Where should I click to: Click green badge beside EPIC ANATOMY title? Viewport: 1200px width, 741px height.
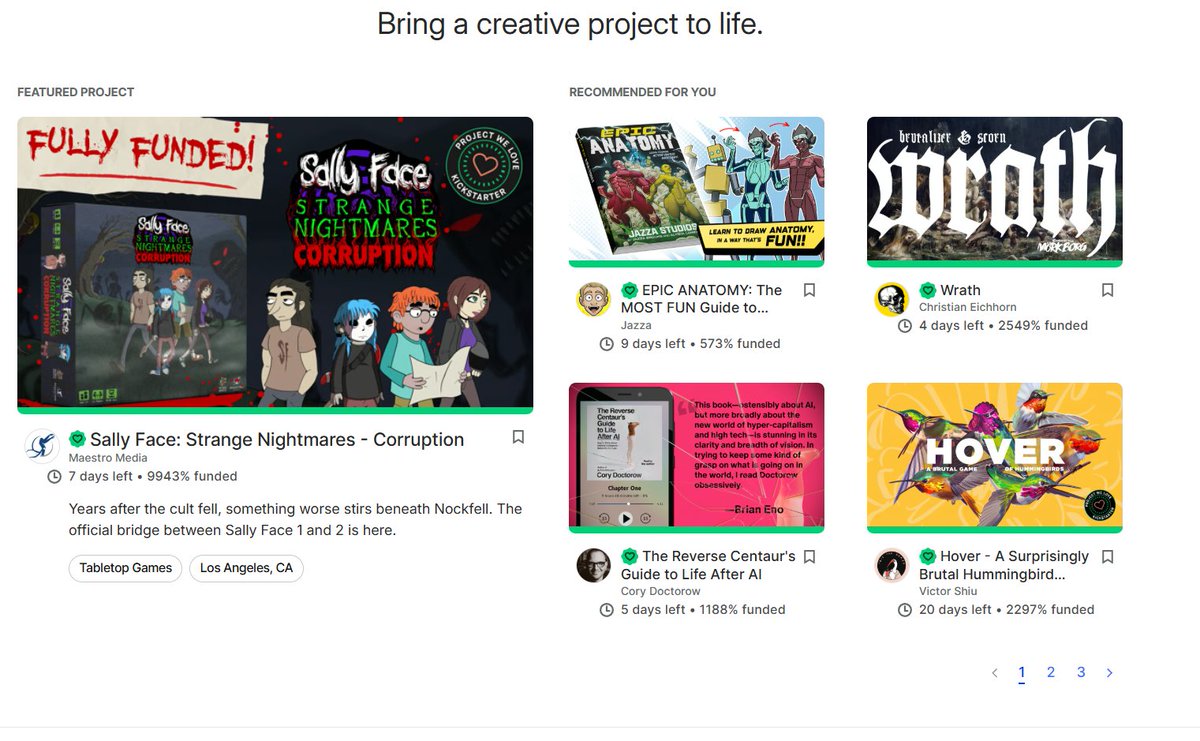point(629,290)
